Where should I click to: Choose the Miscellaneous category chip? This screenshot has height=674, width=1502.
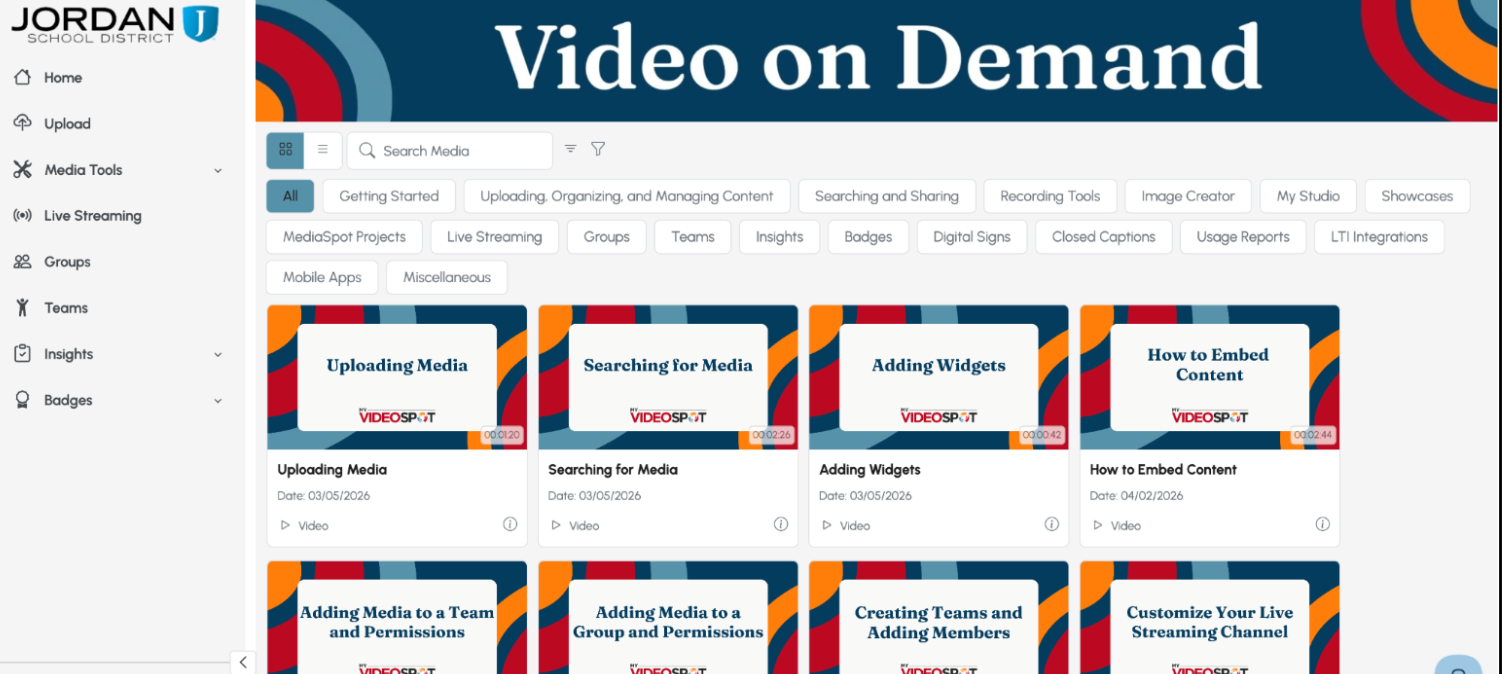[x=447, y=277]
